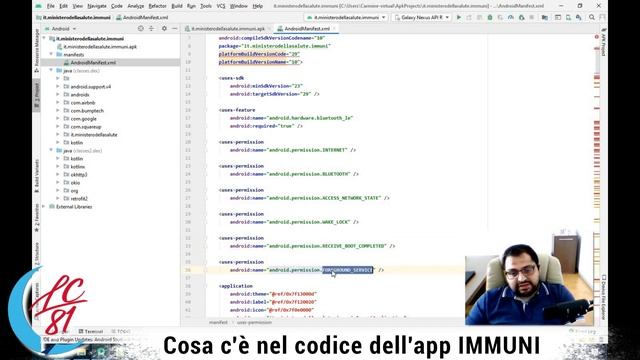Click the uses-permission breadcrumb

(x=254, y=322)
